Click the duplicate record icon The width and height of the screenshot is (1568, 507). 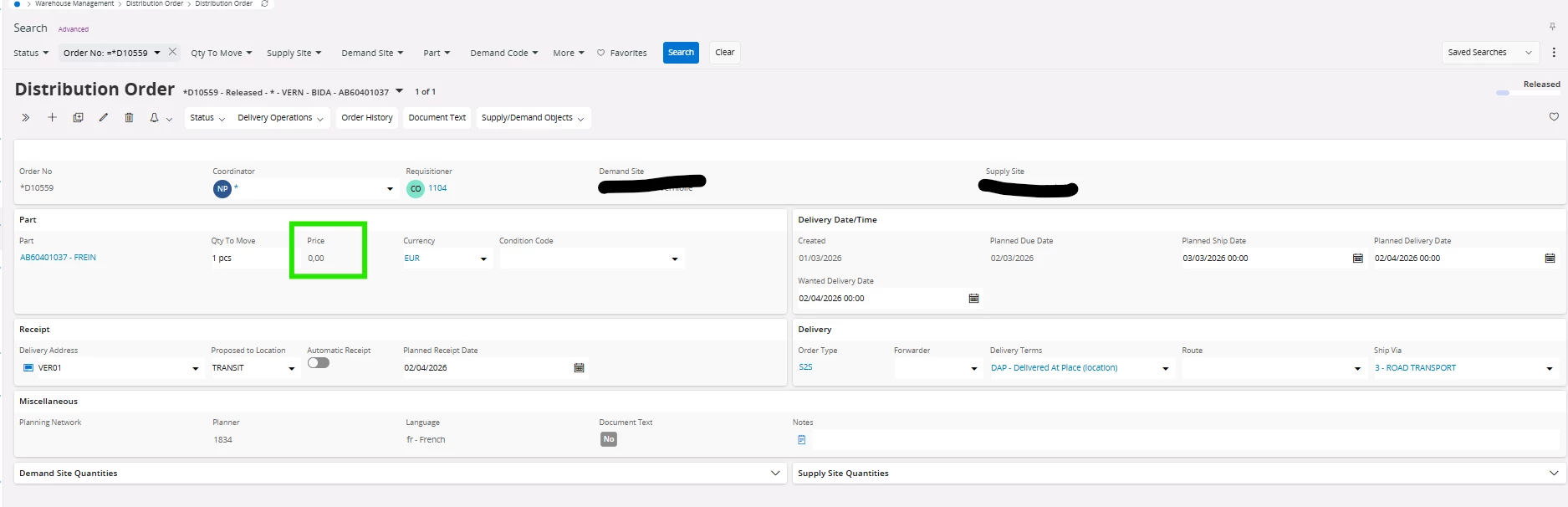coord(78,118)
